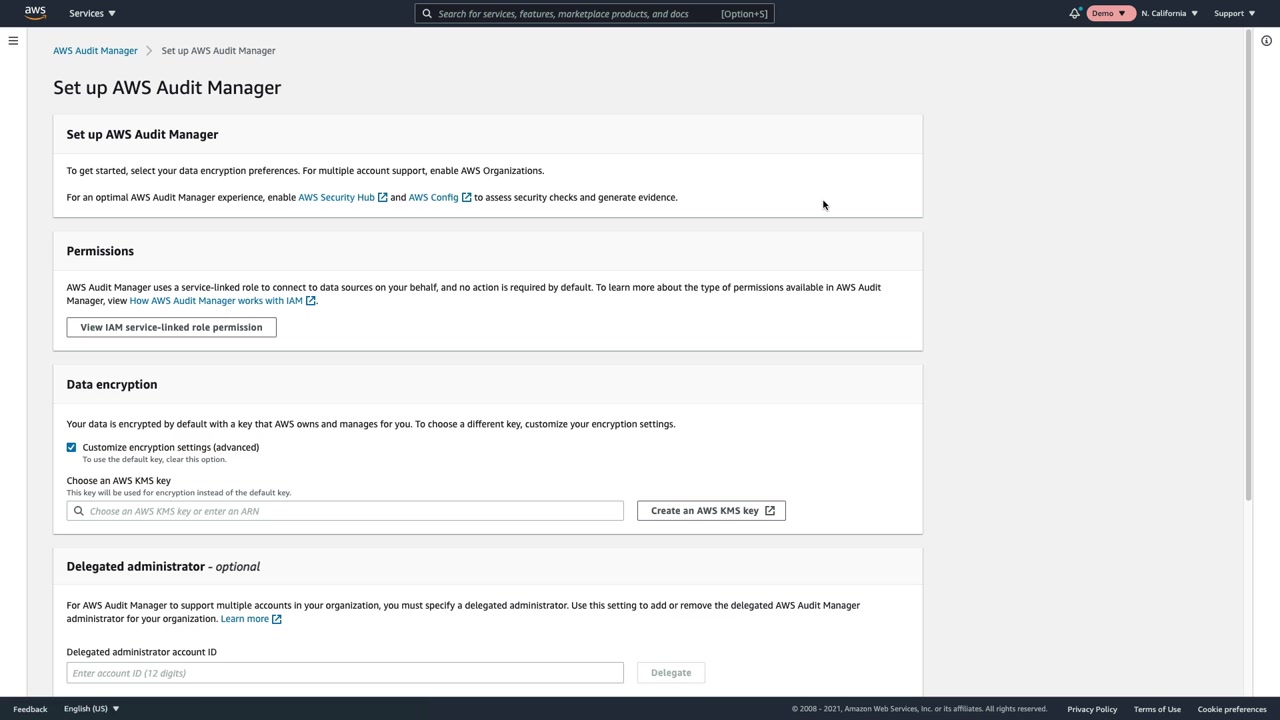Expand the Services dropdown
1280x720 pixels.
(x=92, y=13)
